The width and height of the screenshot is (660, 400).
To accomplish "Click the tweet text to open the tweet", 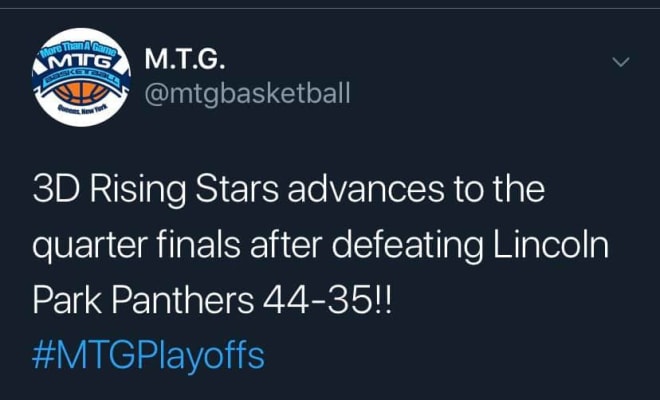I will (320, 245).
